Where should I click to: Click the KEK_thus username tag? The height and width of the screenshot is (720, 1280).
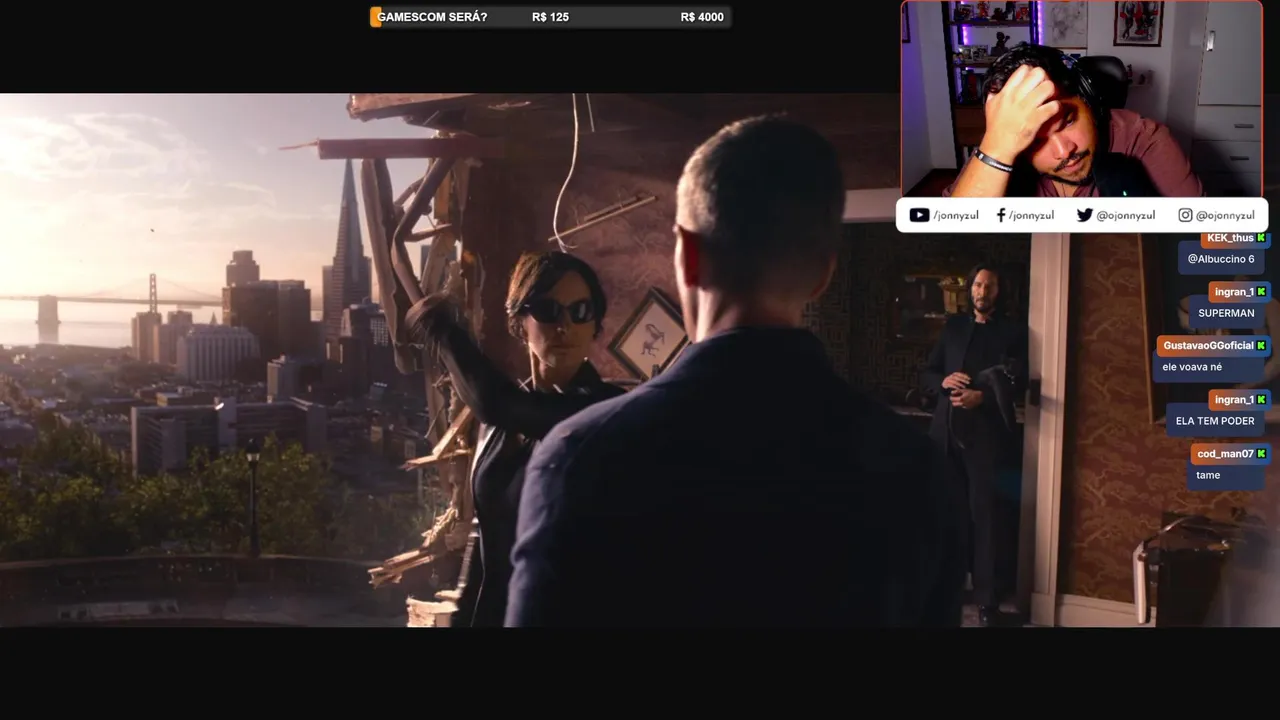(1236, 238)
